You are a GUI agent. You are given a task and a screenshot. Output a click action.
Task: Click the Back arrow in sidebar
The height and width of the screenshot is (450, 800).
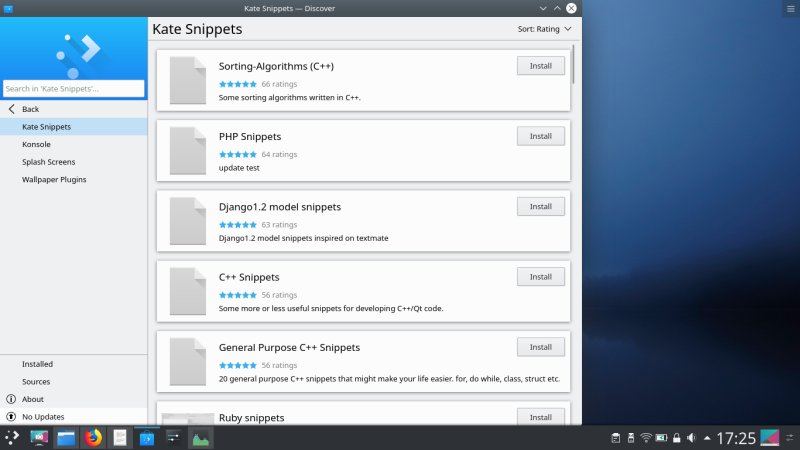[12, 109]
